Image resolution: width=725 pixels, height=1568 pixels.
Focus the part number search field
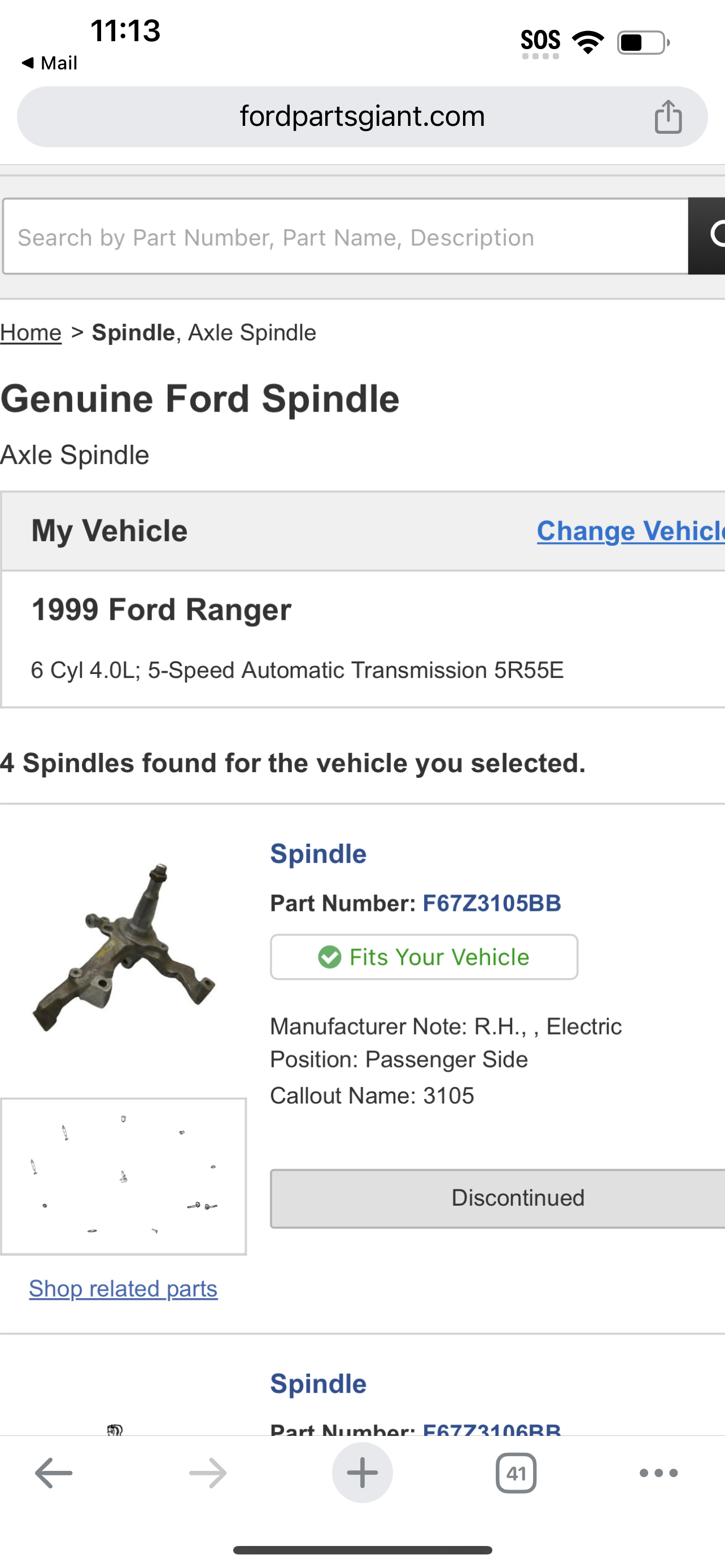coord(345,236)
